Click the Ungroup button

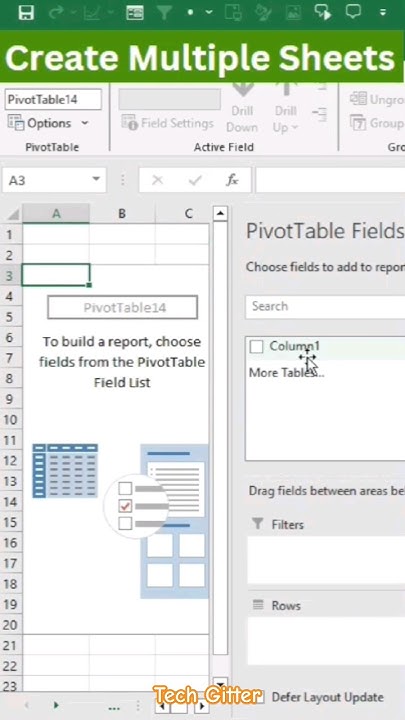coord(377,99)
